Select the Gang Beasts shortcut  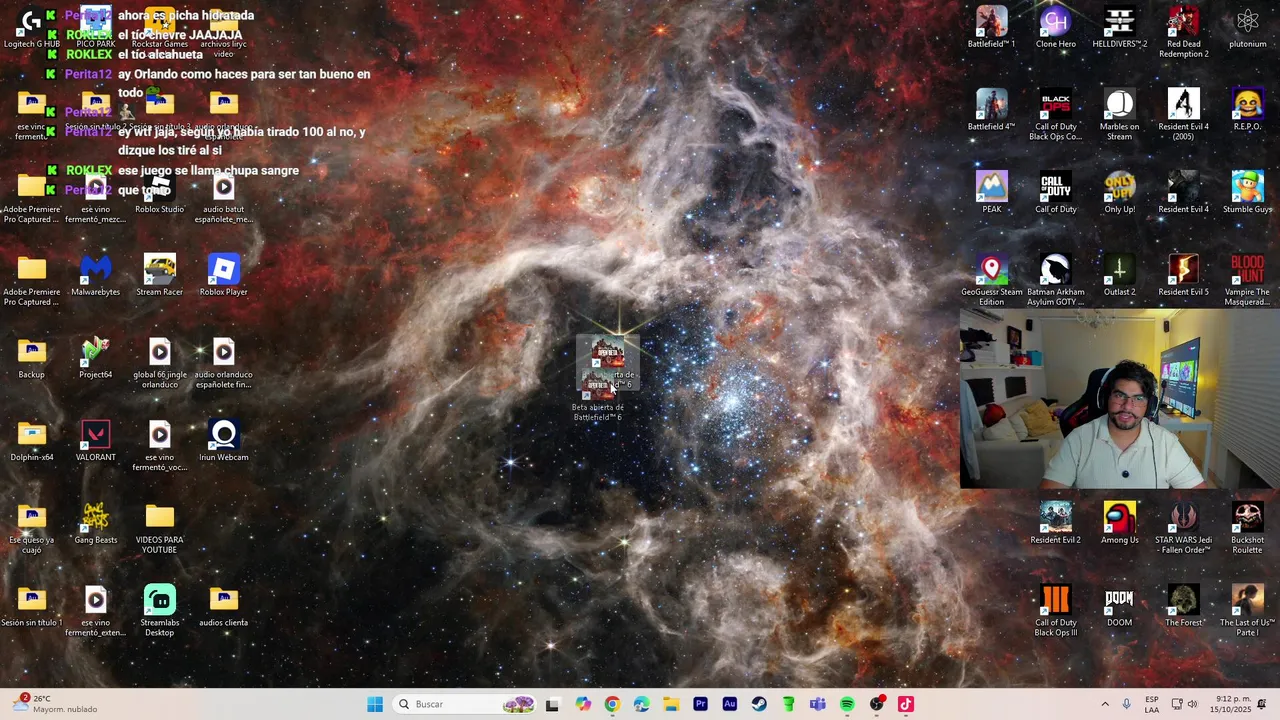tap(95, 524)
